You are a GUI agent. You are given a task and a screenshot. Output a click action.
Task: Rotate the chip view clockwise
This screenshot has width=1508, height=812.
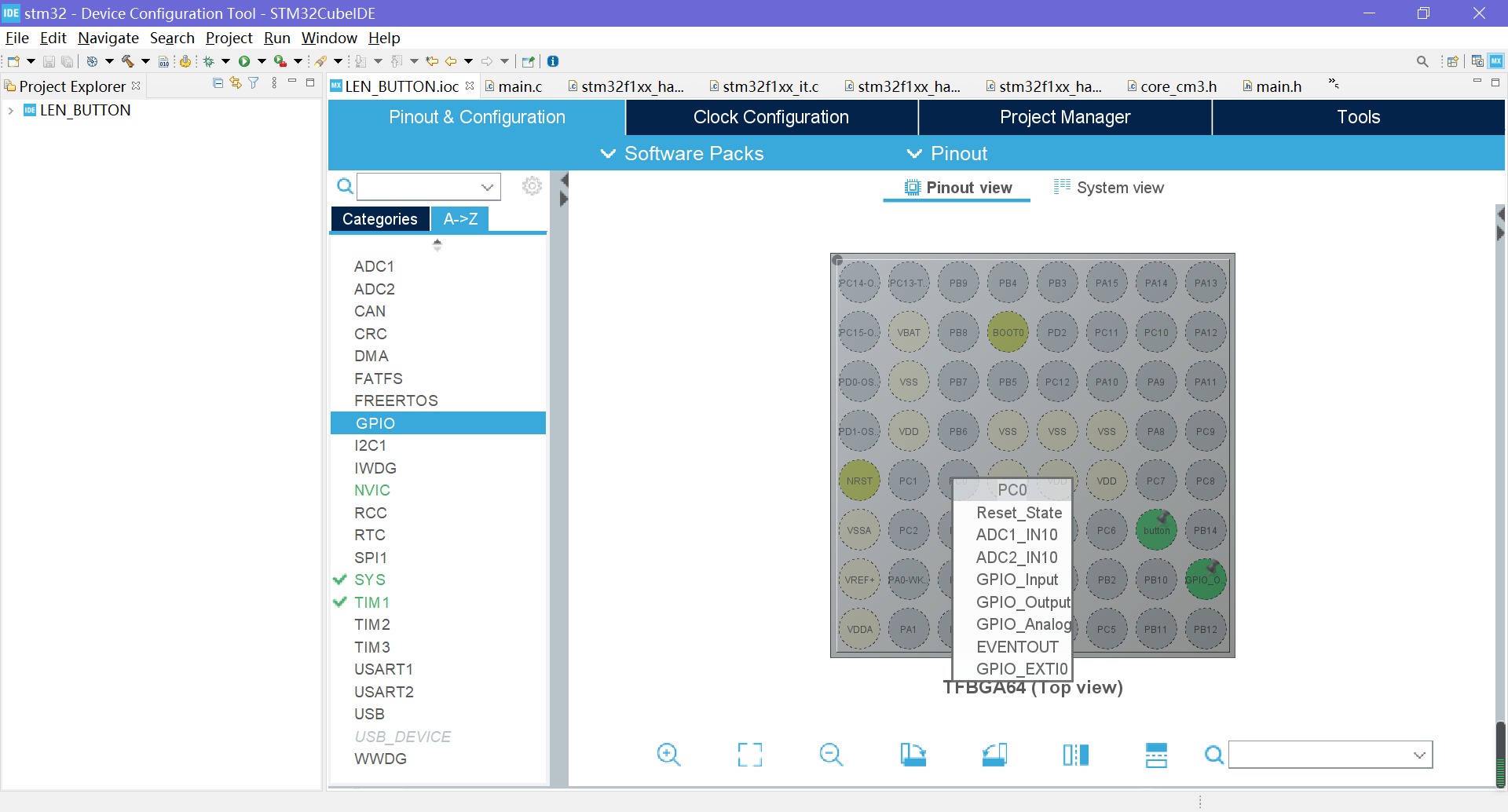pyautogui.click(x=913, y=755)
